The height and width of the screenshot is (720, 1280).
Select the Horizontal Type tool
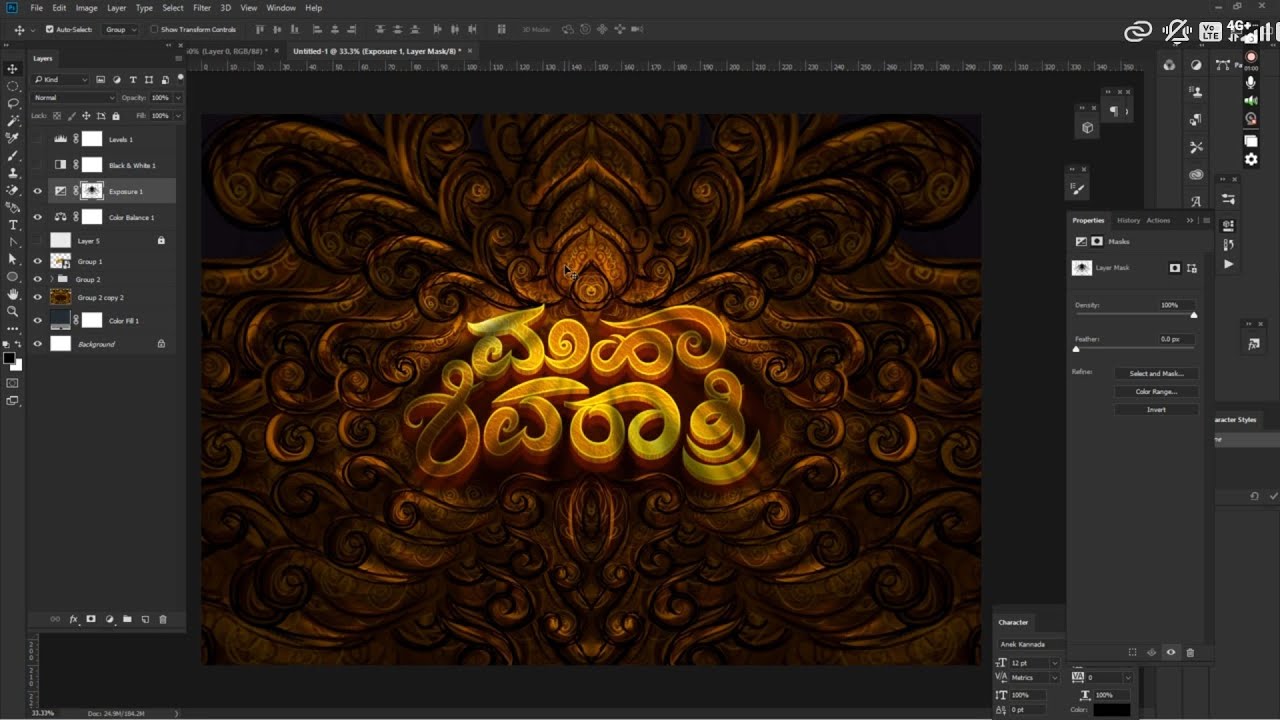[x=13, y=225]
